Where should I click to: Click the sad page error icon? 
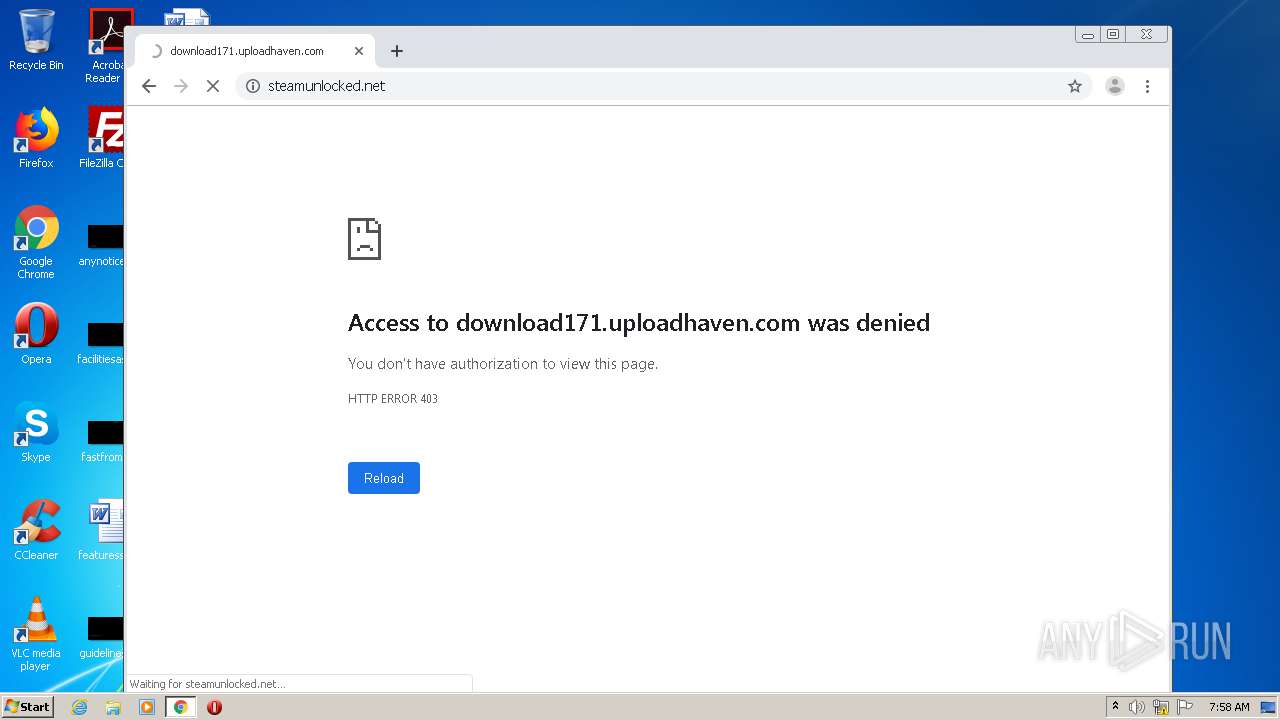(x=364, y=239)
